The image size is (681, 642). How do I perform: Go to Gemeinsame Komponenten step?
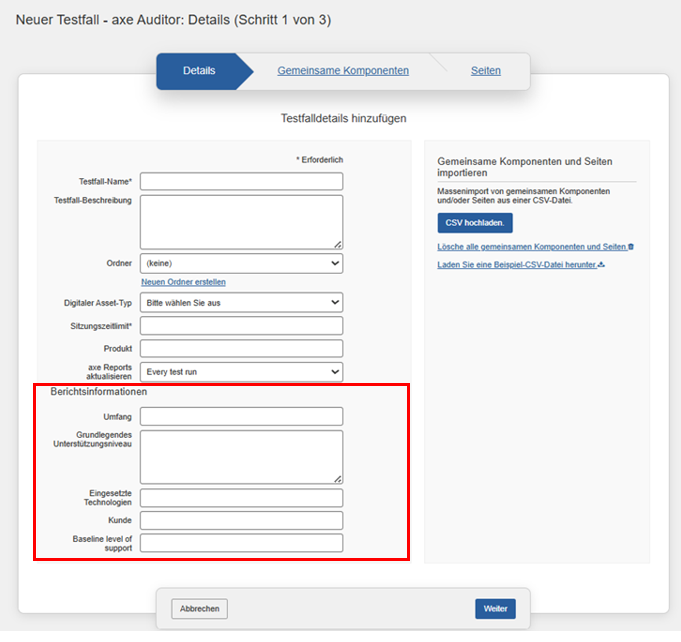pos(343,70)
